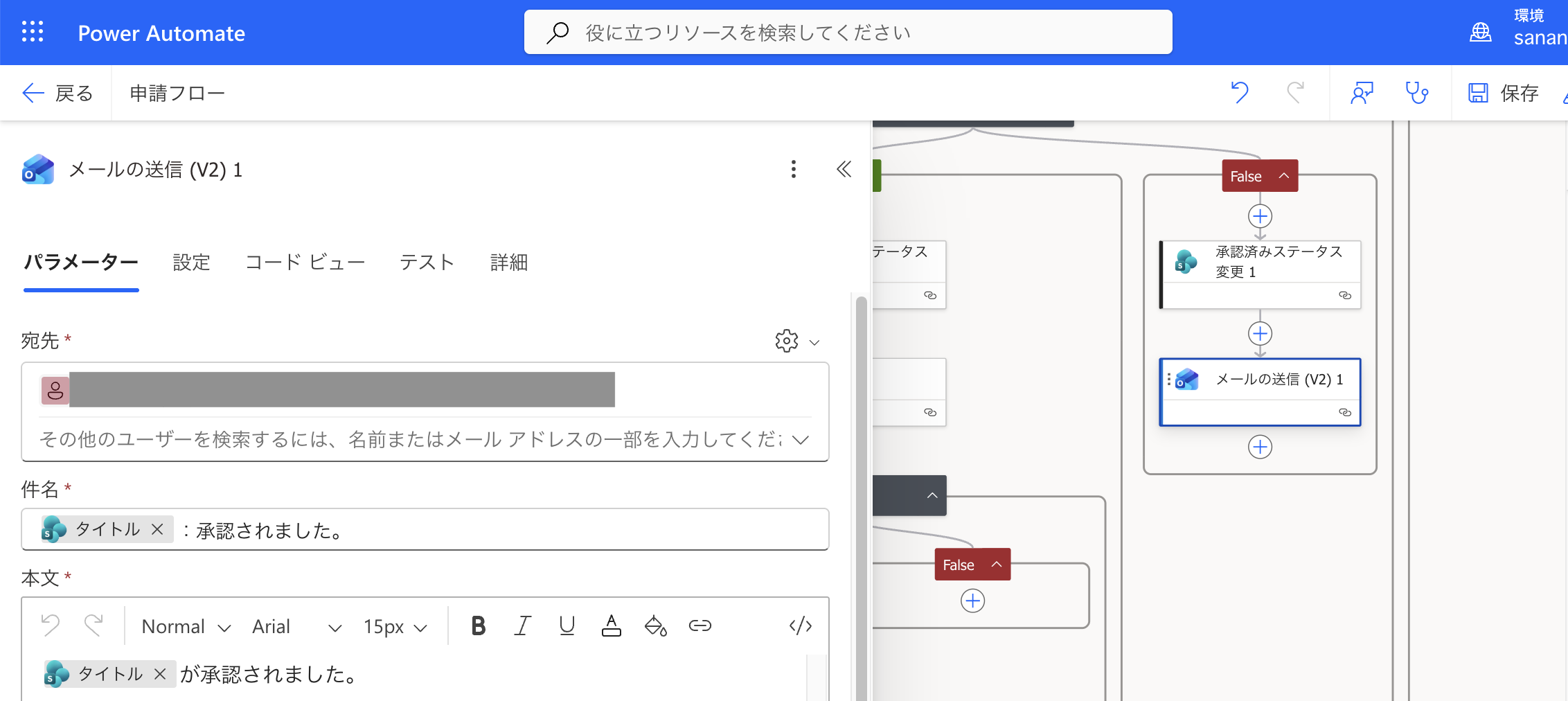Remove タイトル token from 件名 field
Screen dimensions: 1568x701
[158, 529]
